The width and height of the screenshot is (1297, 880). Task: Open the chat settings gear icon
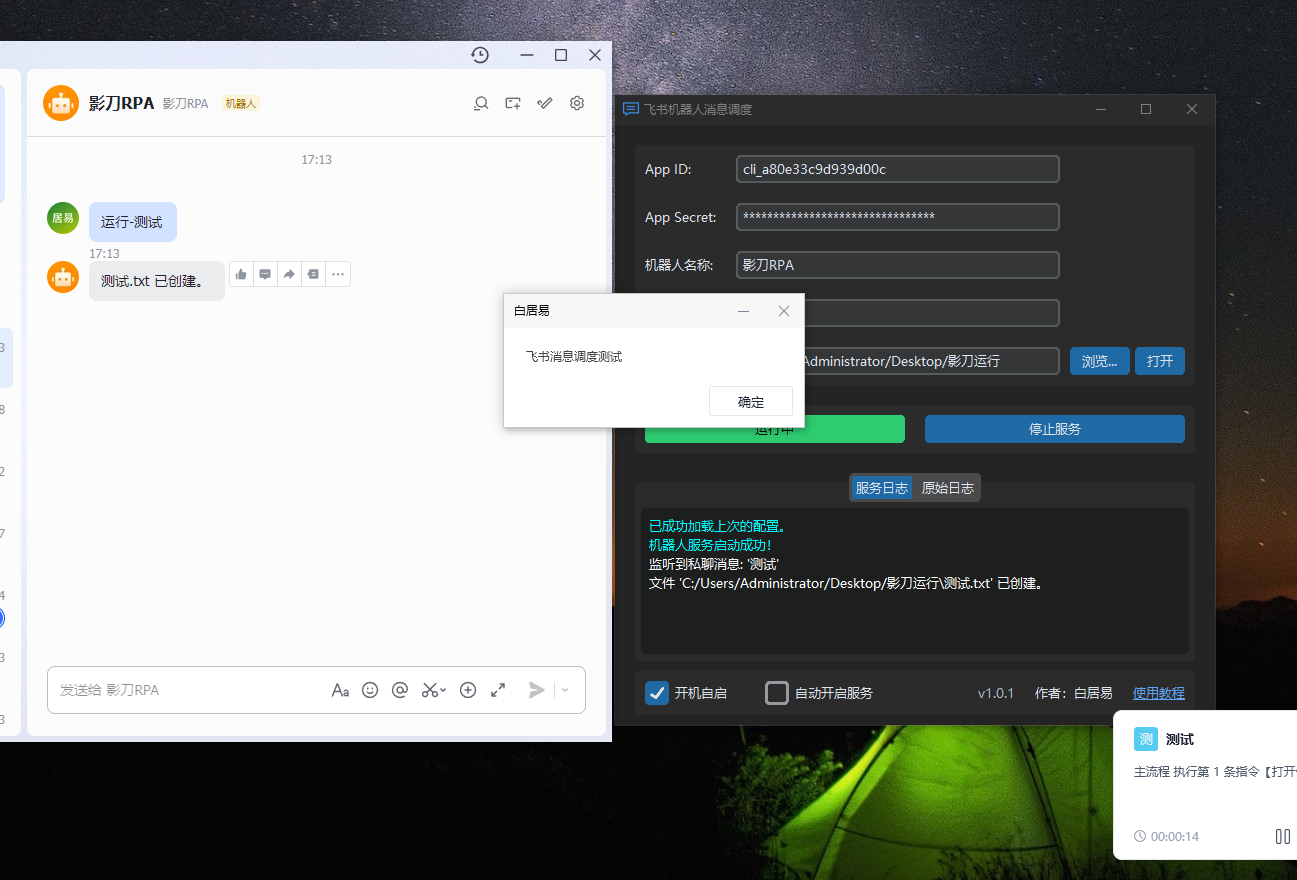pyautogui.click(x=577, y=103)
